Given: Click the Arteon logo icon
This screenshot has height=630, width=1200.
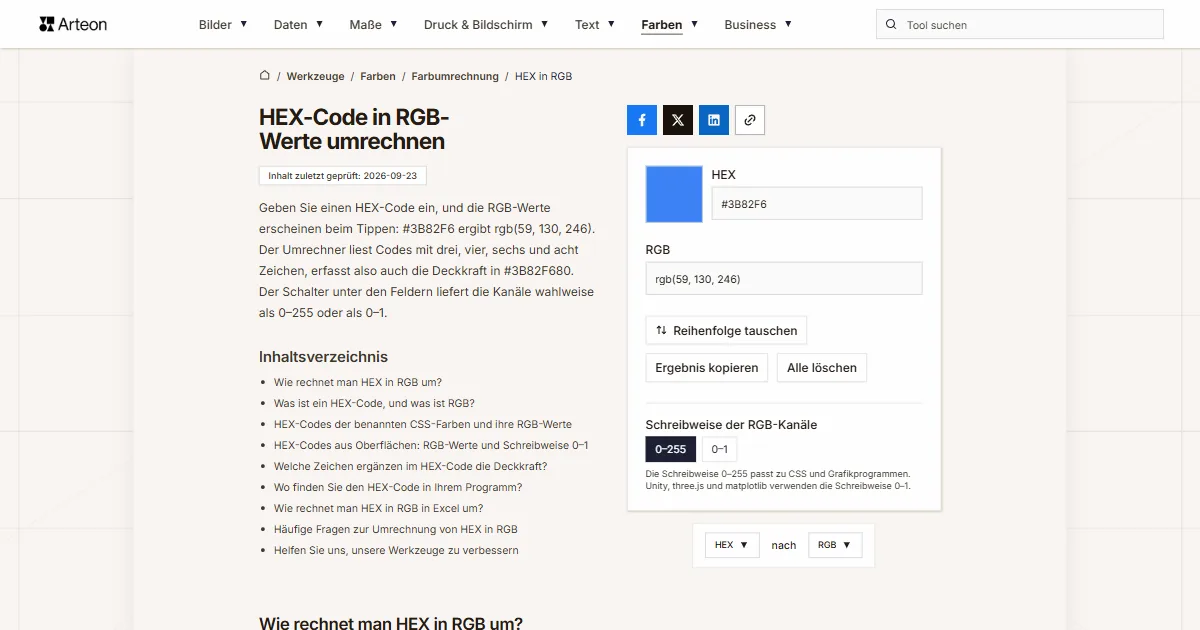Looking at the screenshot, I should (x=46, y=24).
